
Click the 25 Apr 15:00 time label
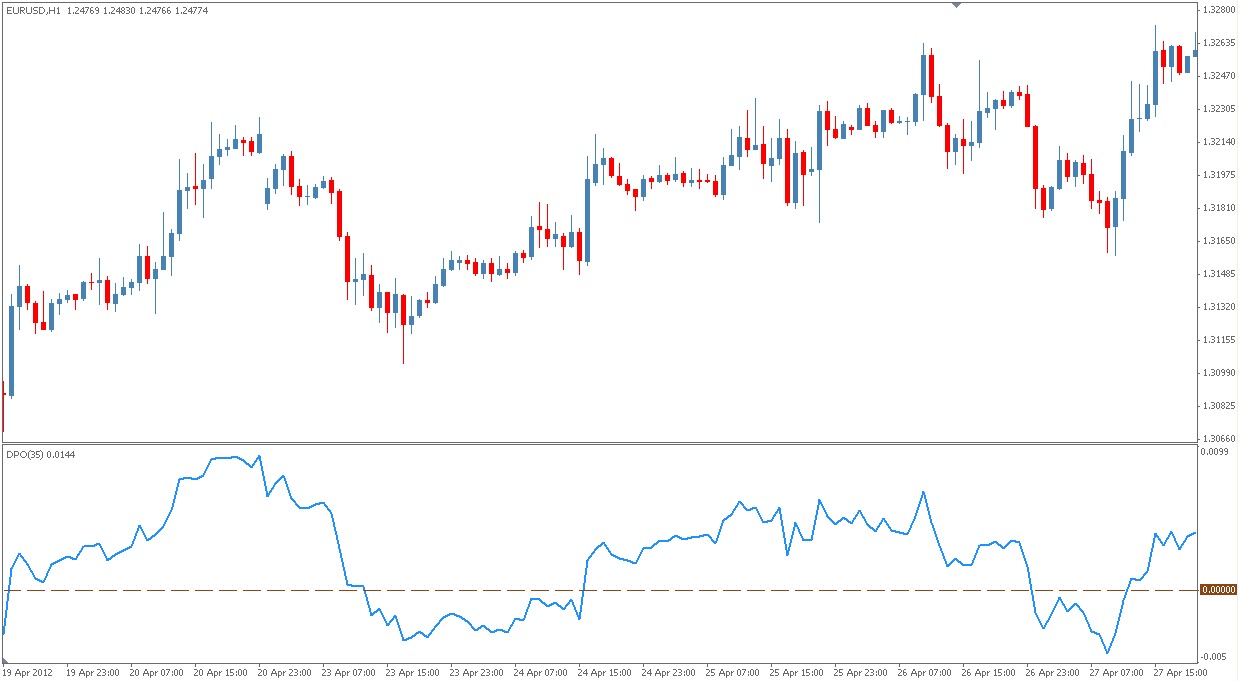pos(796,673)
